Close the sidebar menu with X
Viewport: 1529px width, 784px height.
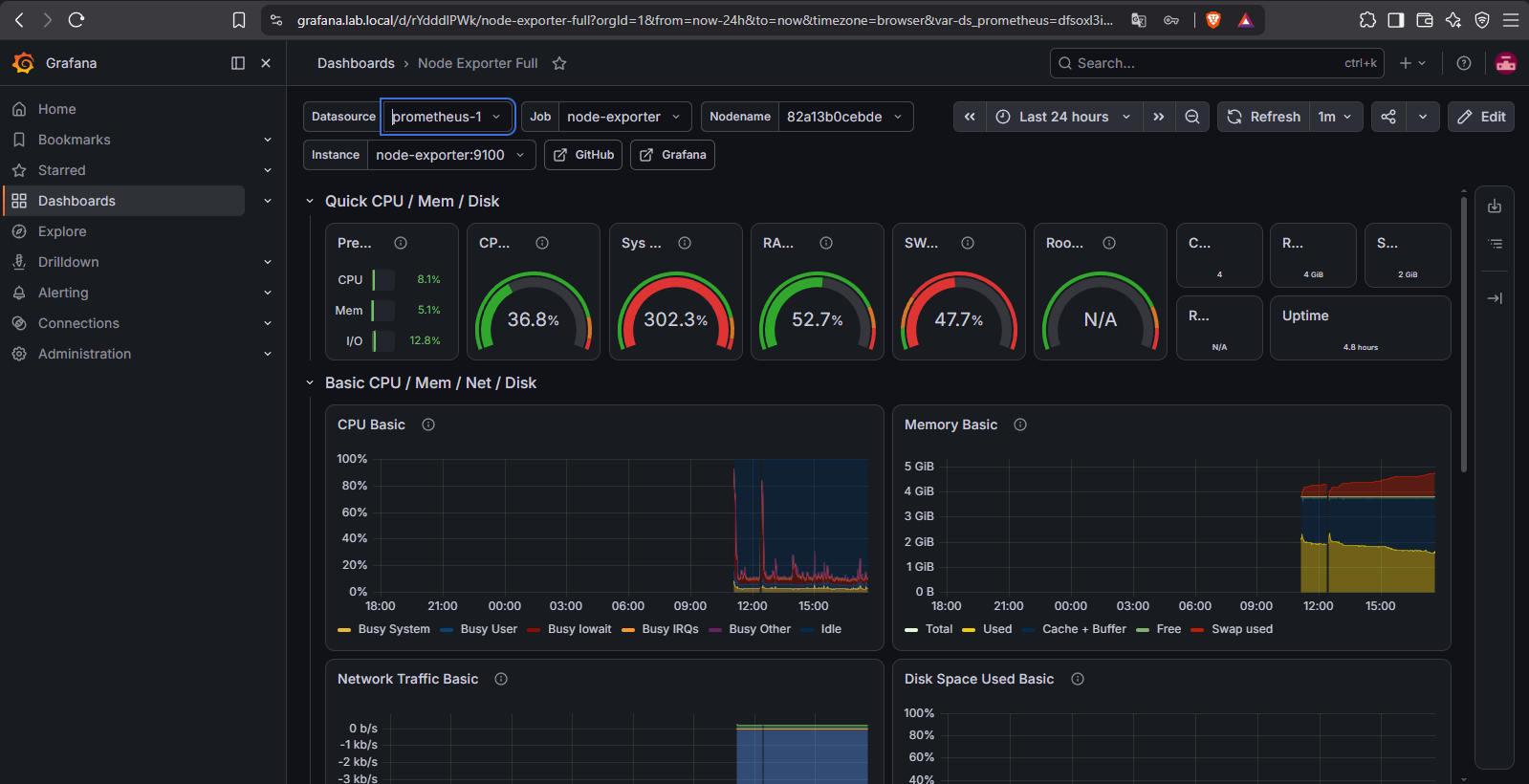pos(266,63)
